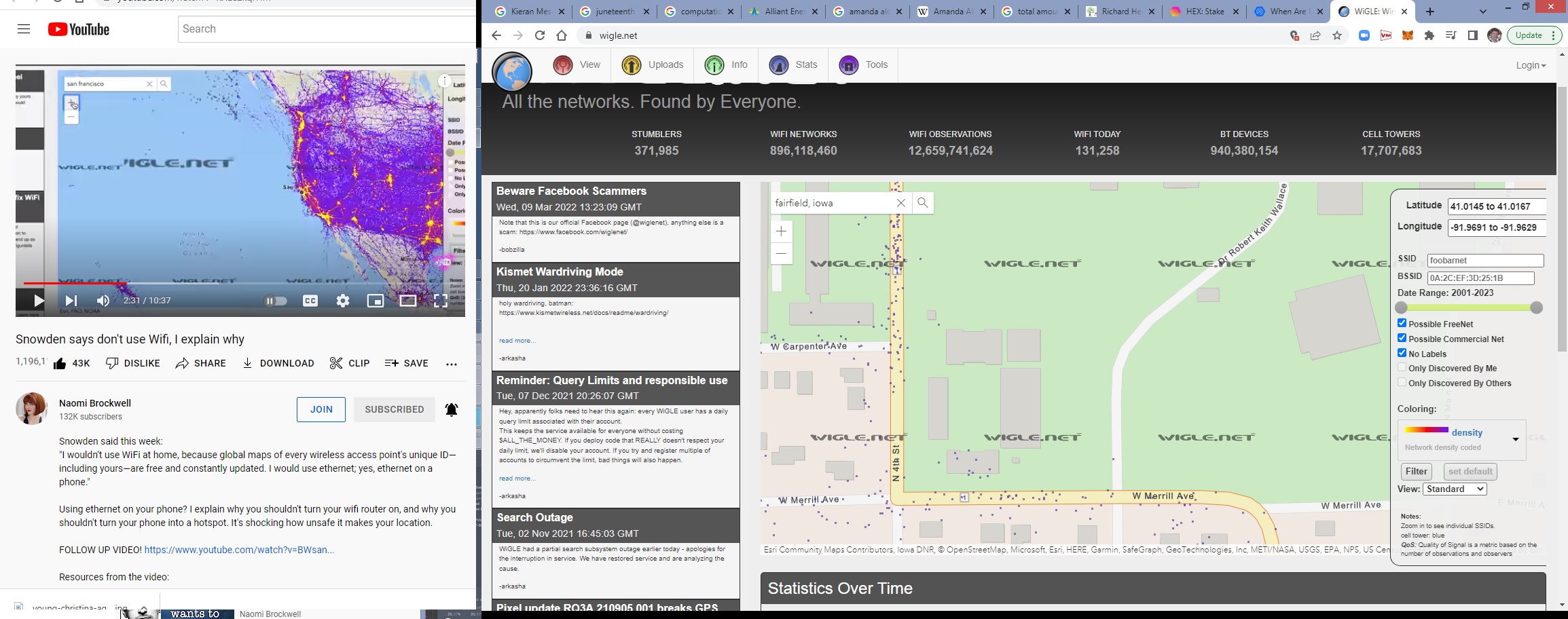Open Chrome extensions puzzle icon
The image size is (1568, 619).
coord(1429,35)
